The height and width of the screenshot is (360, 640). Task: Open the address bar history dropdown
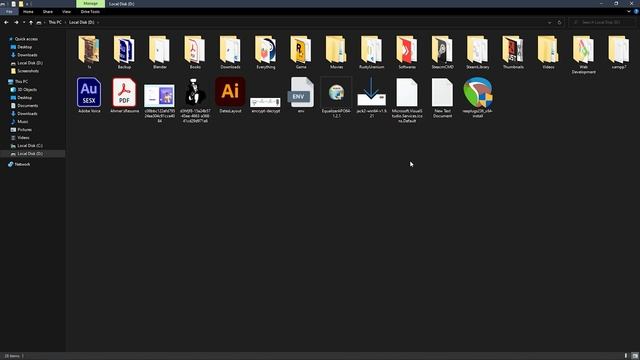coord(549,22)
